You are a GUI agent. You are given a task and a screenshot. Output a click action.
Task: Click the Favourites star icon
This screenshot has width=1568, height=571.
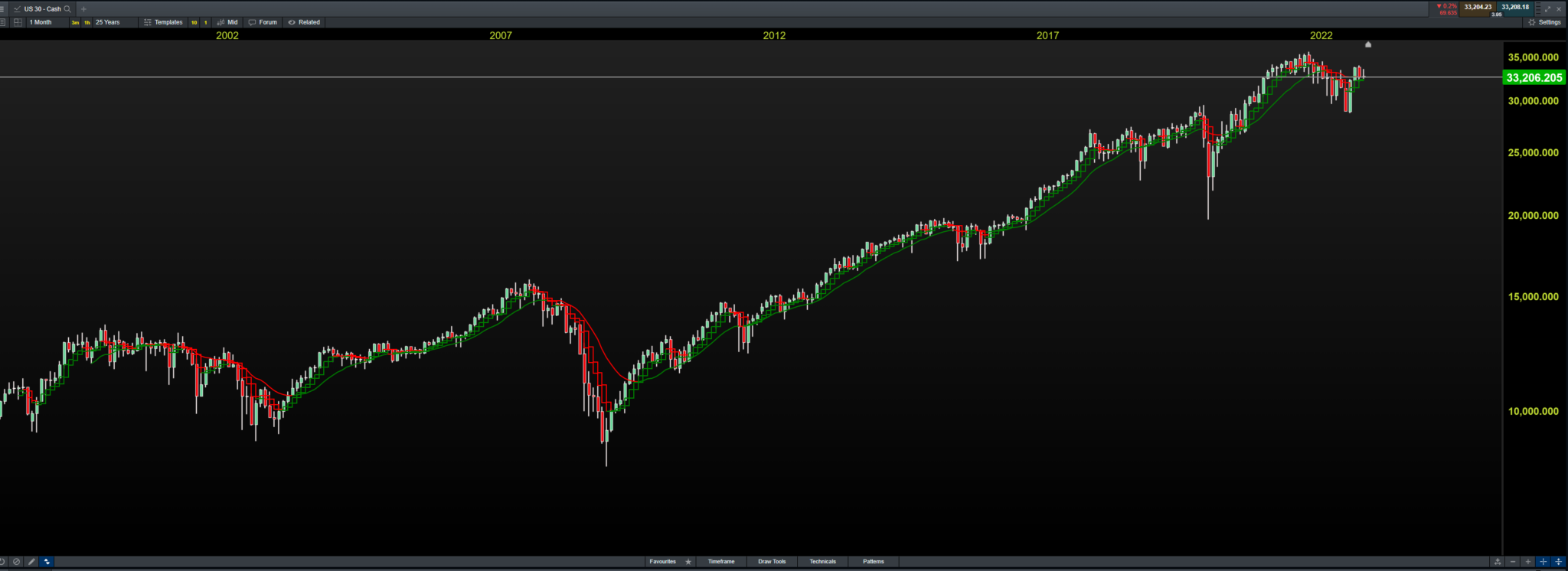coord(688,562)
